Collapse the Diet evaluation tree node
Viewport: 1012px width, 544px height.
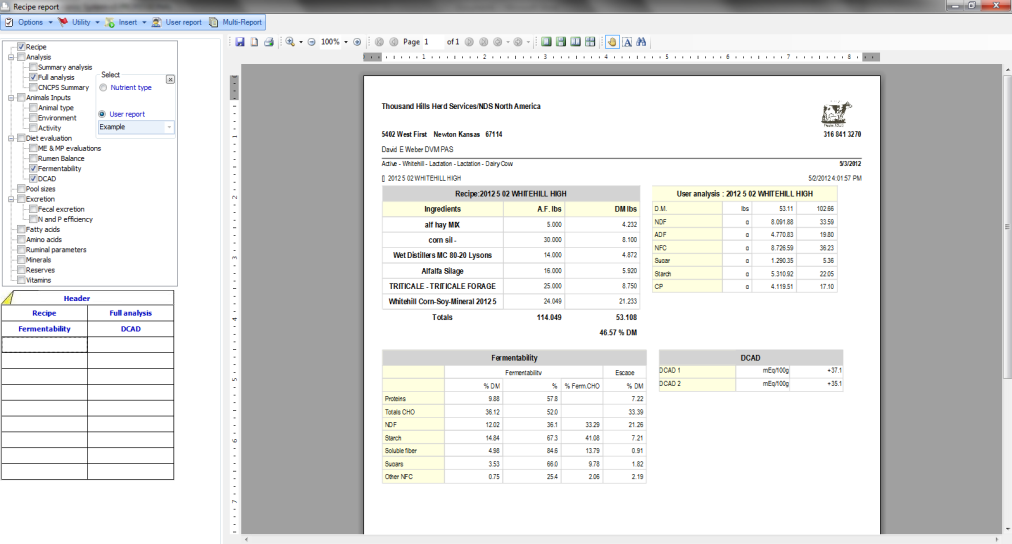tap(11, 138)
